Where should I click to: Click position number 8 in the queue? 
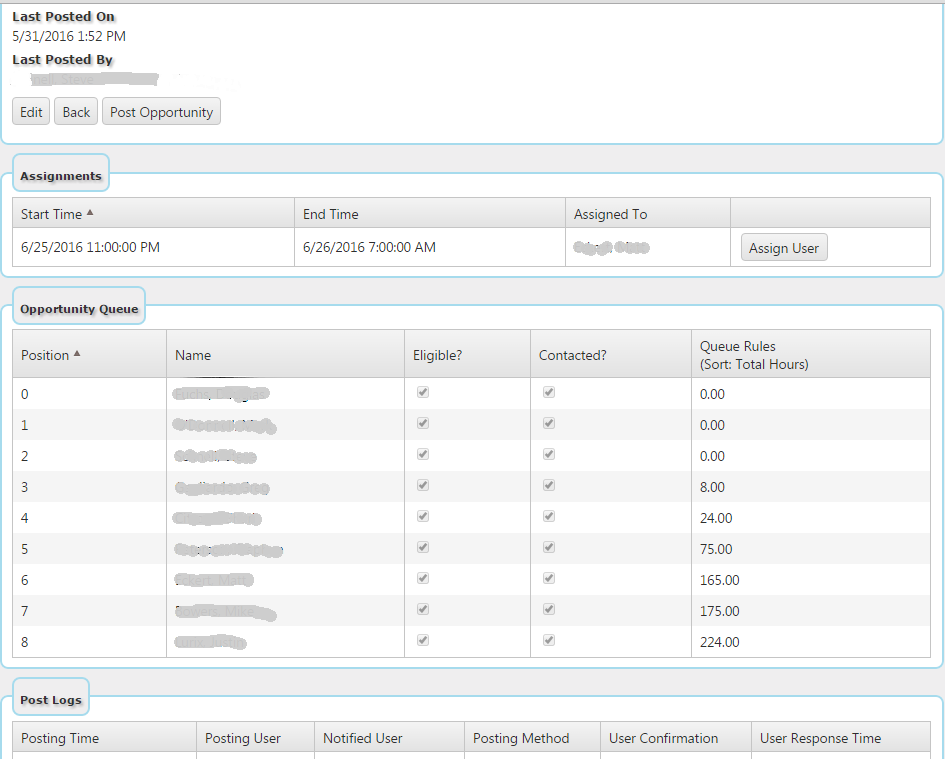pyautogui.click(x=25, y=642)
